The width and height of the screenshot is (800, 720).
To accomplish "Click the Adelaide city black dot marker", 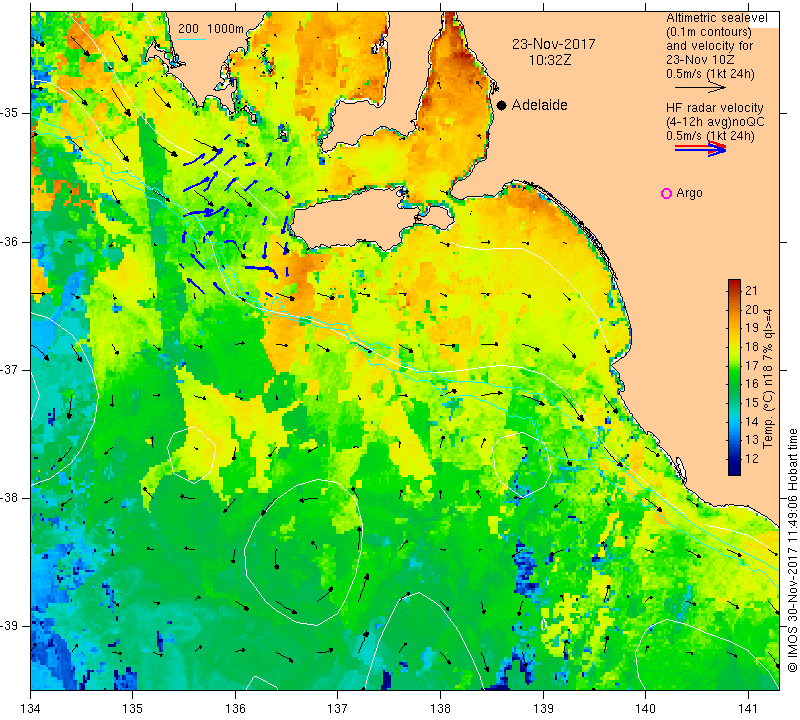I will tap(502, 105).
